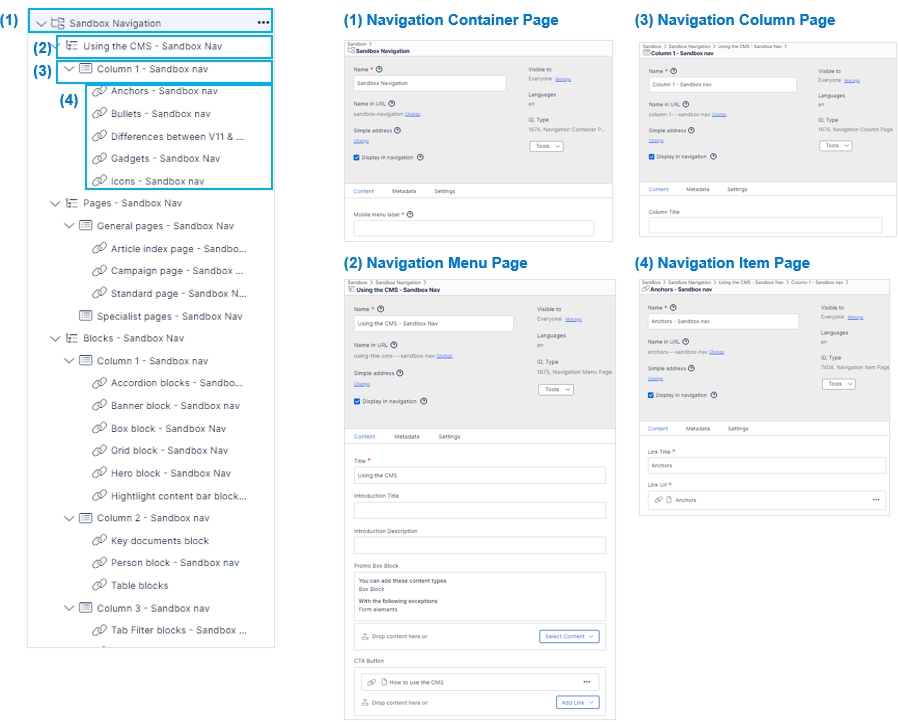Click the Column Title input field
This screenshot has height=722, width=899.
(x=765, y=226)
